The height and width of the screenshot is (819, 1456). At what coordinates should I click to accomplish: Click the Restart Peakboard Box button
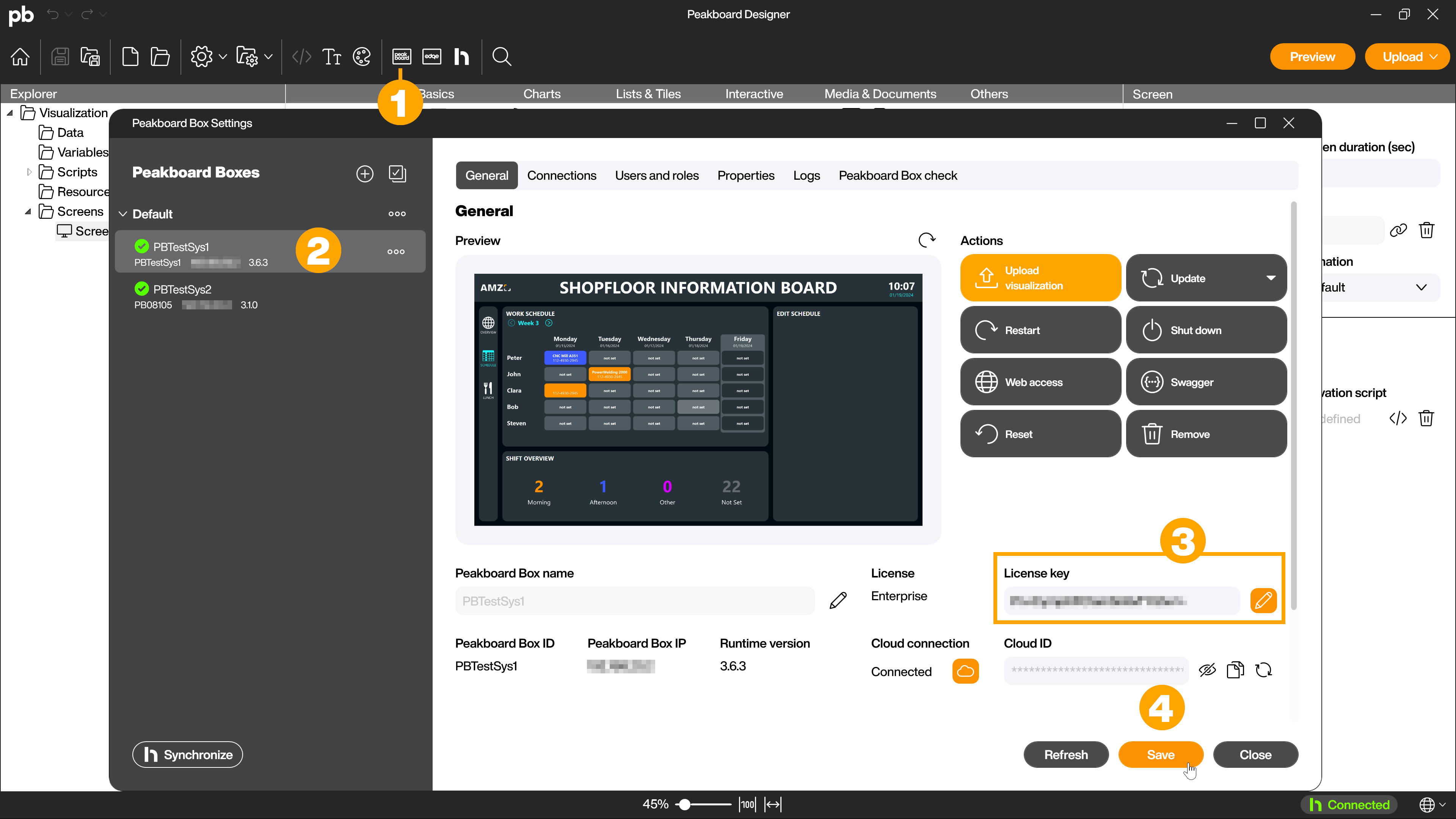(1040, 330)
